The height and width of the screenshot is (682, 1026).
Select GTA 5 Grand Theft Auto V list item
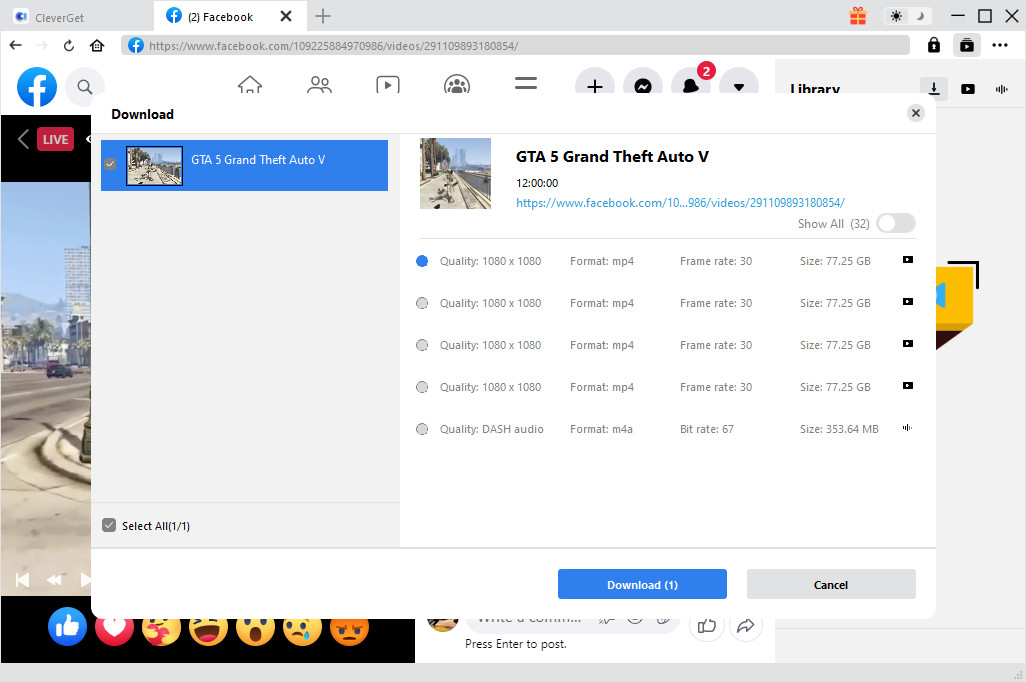click(x=244, y=165)
